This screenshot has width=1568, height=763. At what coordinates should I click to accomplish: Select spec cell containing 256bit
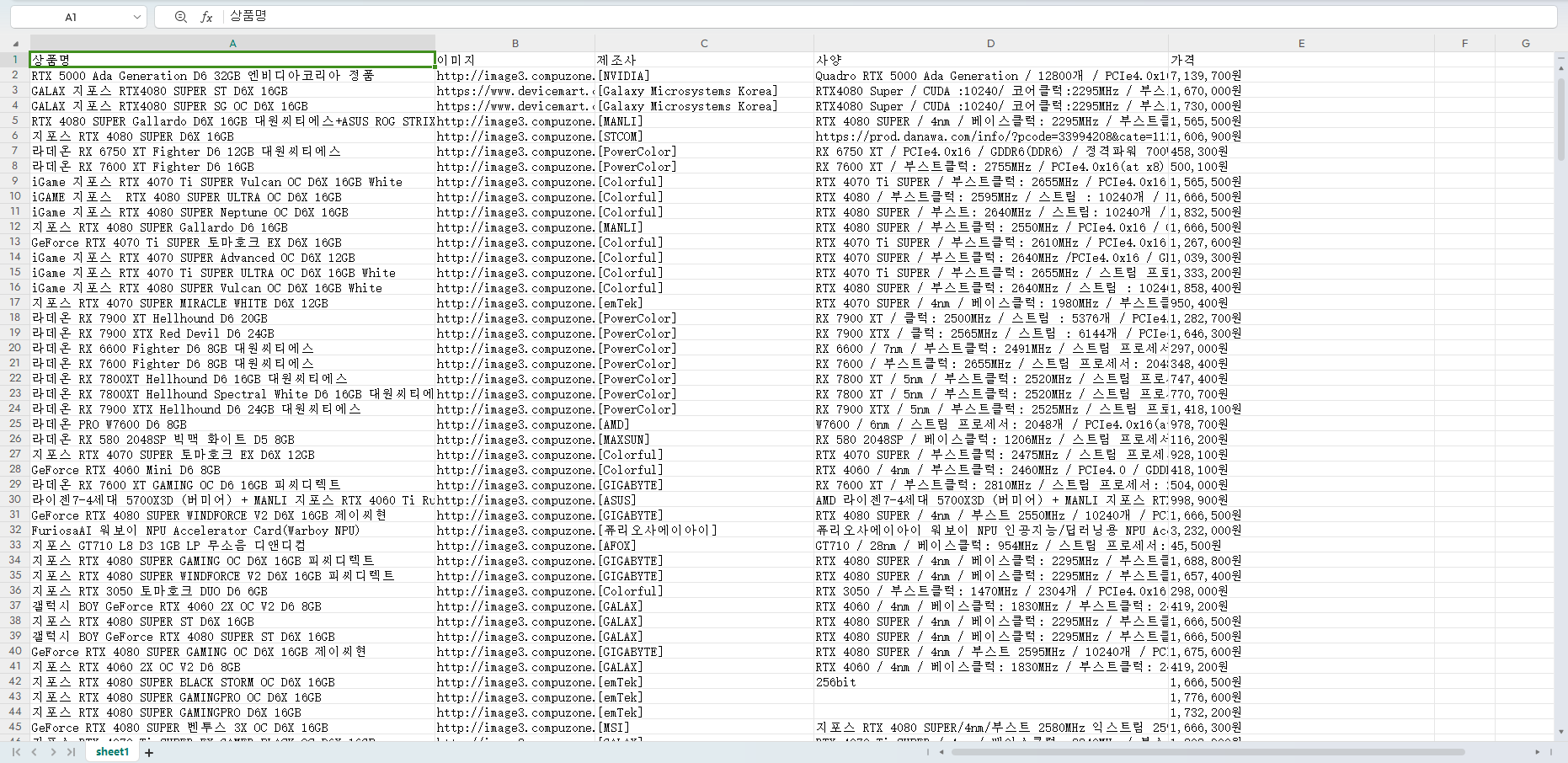point(991,681)
